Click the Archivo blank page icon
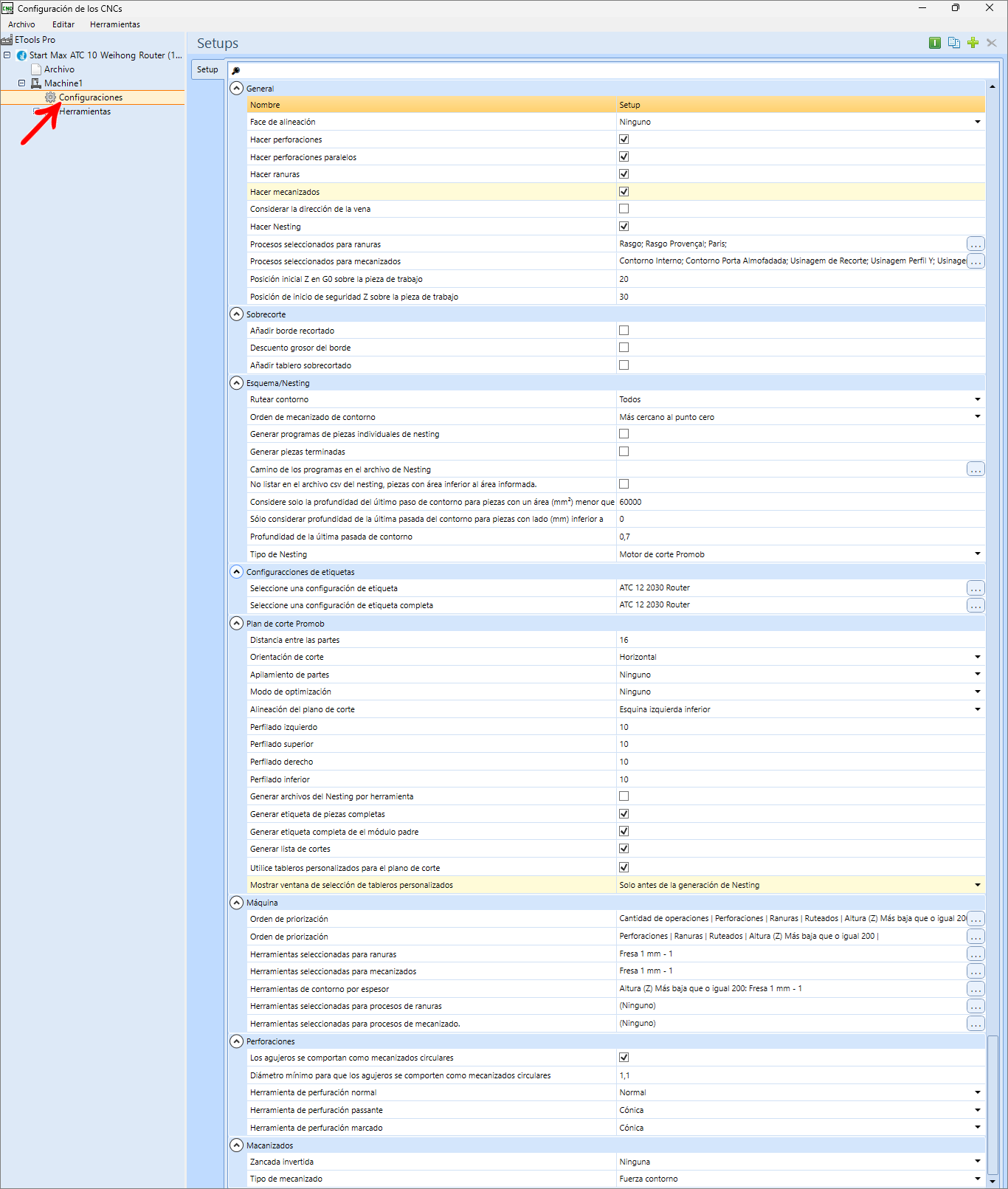1008x1189 pixels. point(36,69)
